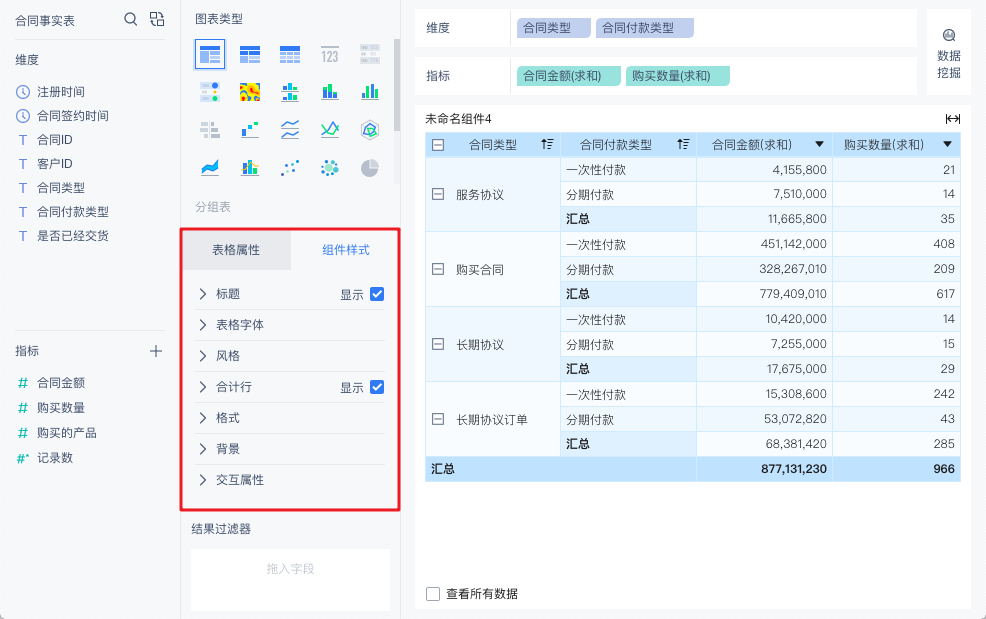Switch to 表格属性 tab
The image size is (986, 619).
pyautogui.click(x=236, y=250)
